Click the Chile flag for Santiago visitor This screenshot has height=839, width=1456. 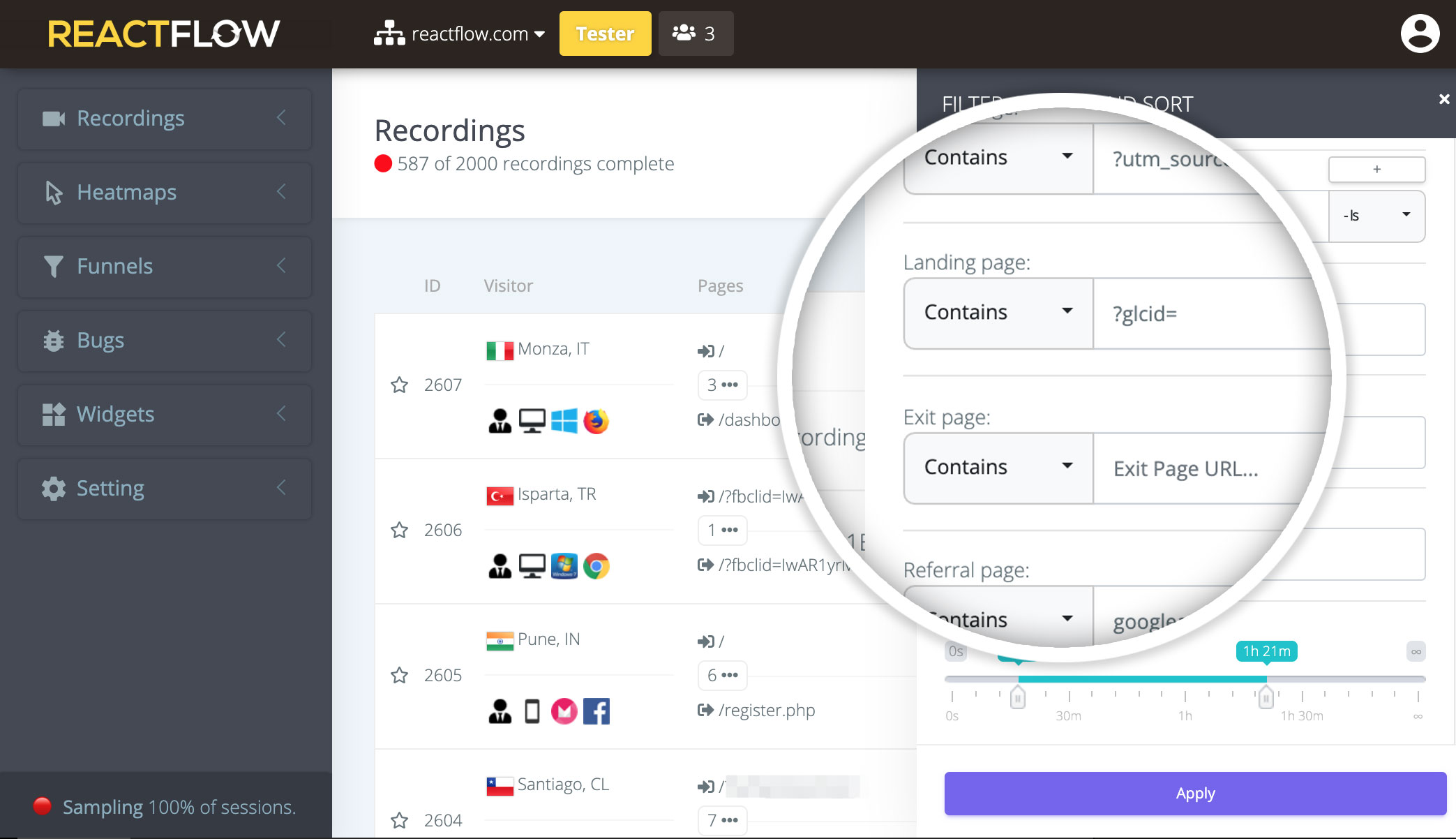[500, 786]
